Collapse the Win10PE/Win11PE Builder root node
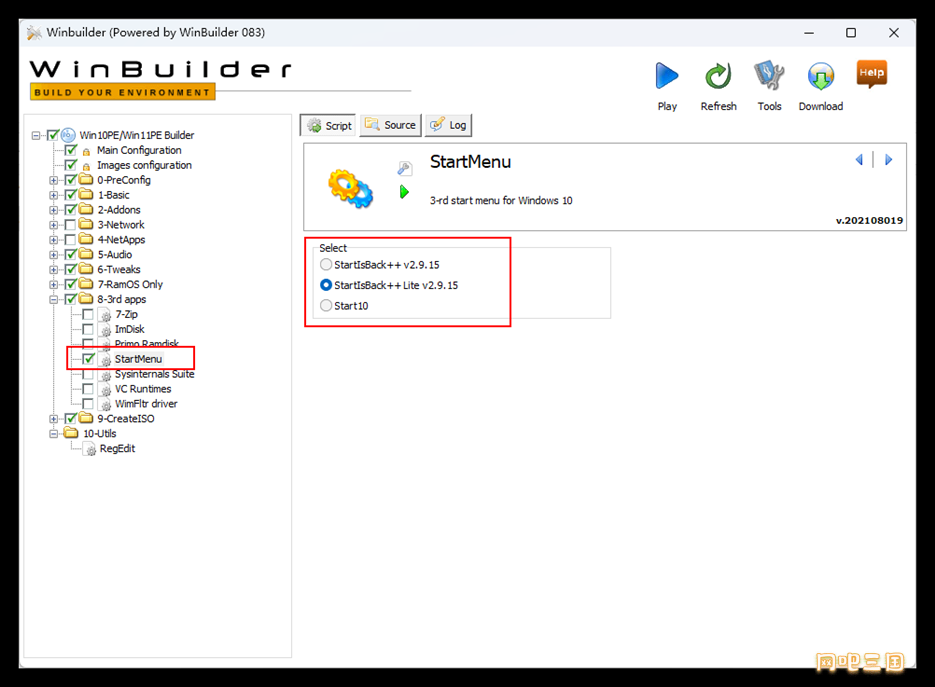The image size is (935, 687). click(36, 135)
